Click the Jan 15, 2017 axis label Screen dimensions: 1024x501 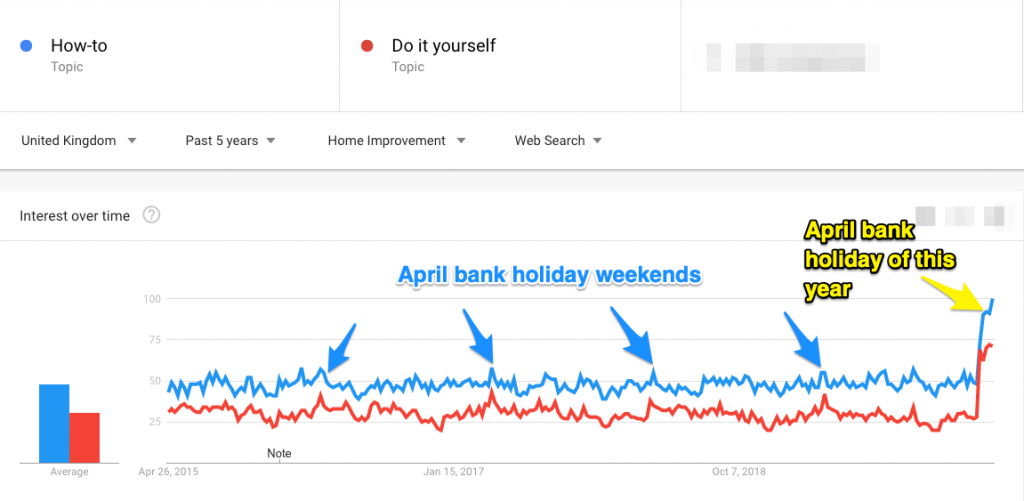click(x=454, y=472)
